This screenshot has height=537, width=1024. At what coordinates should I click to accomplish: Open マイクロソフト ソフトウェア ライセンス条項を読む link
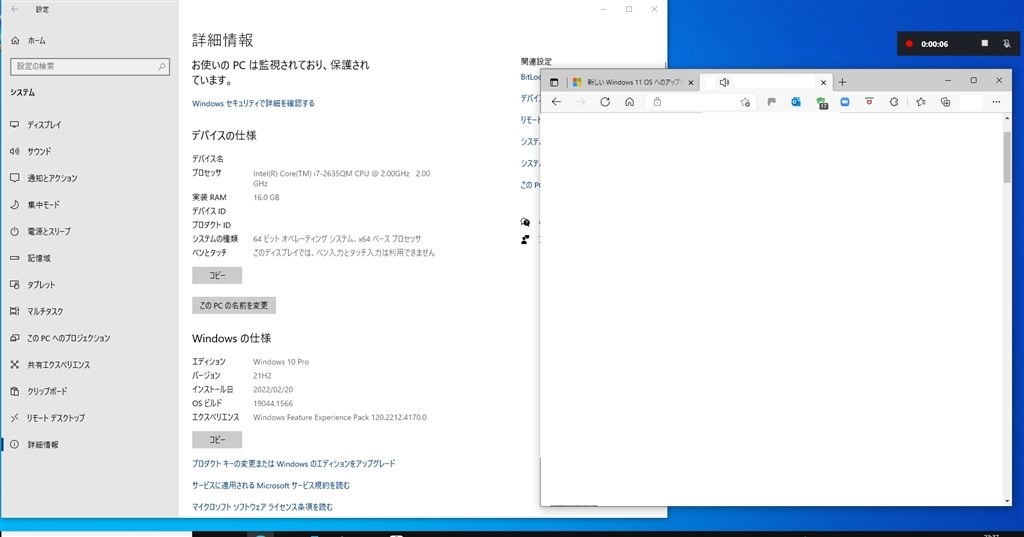(x=262, y=507)
